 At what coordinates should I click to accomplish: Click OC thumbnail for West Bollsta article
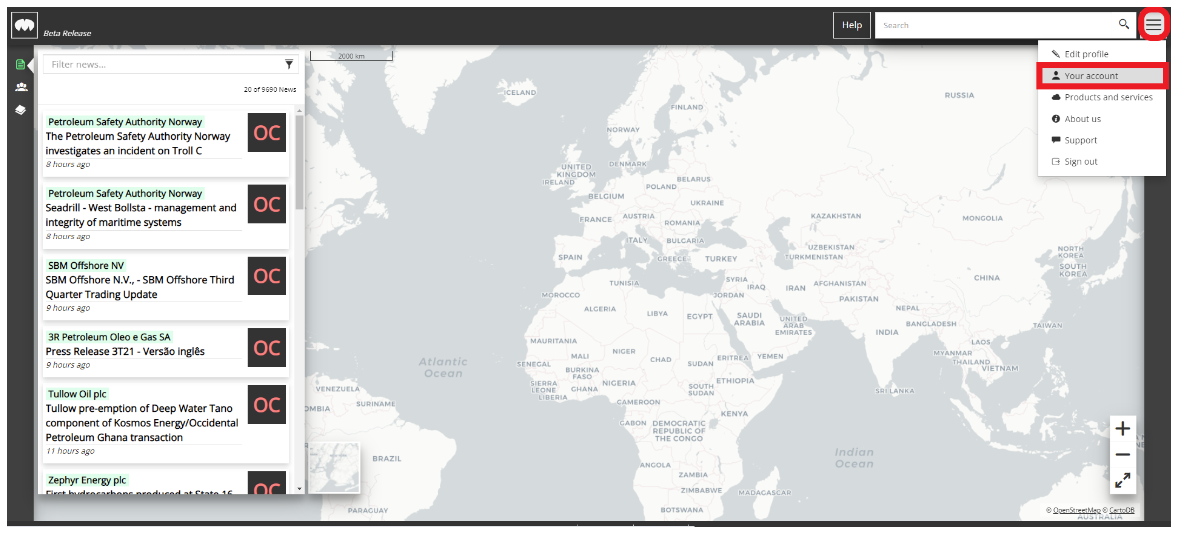[267, 204]
